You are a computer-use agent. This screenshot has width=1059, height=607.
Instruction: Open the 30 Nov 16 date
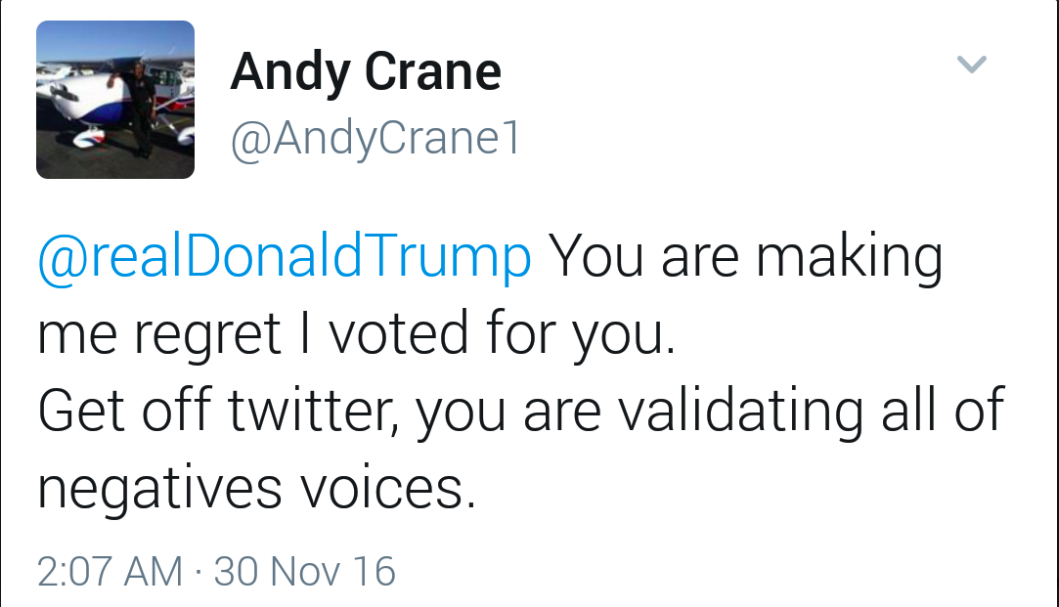pyautogui.click(x=305, y=572)
